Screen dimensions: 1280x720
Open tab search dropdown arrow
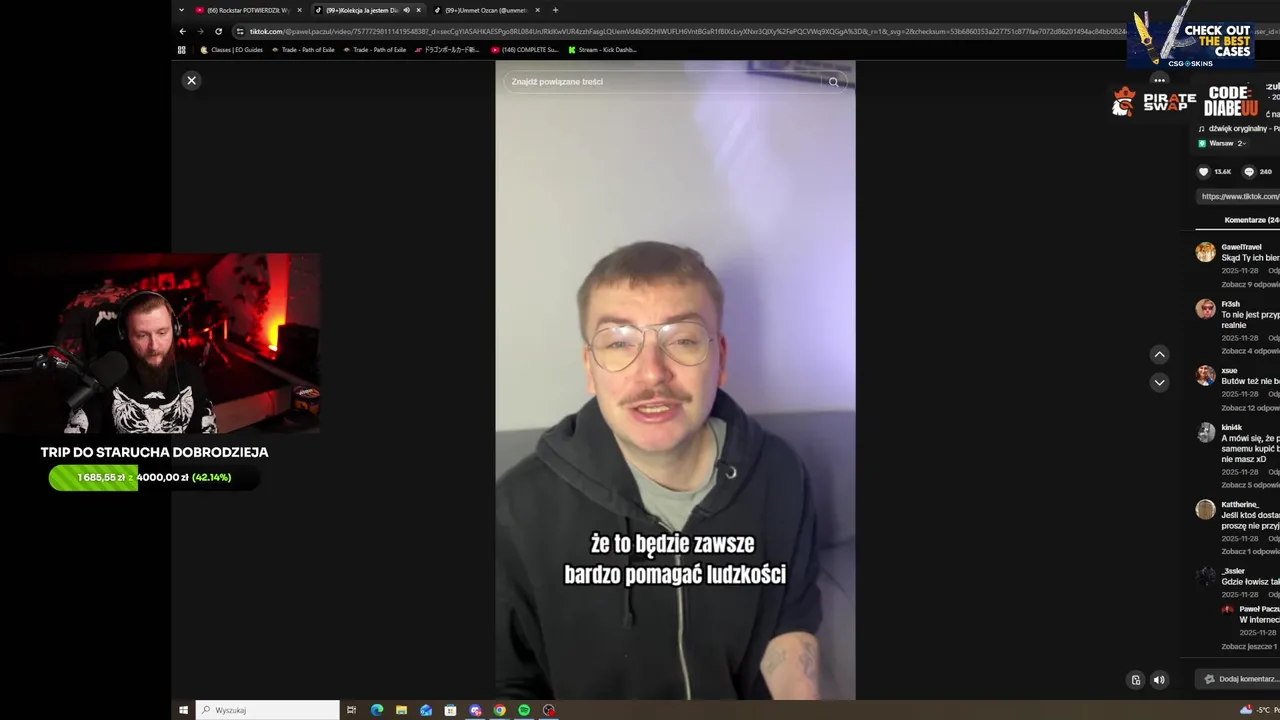coord(181,10)
